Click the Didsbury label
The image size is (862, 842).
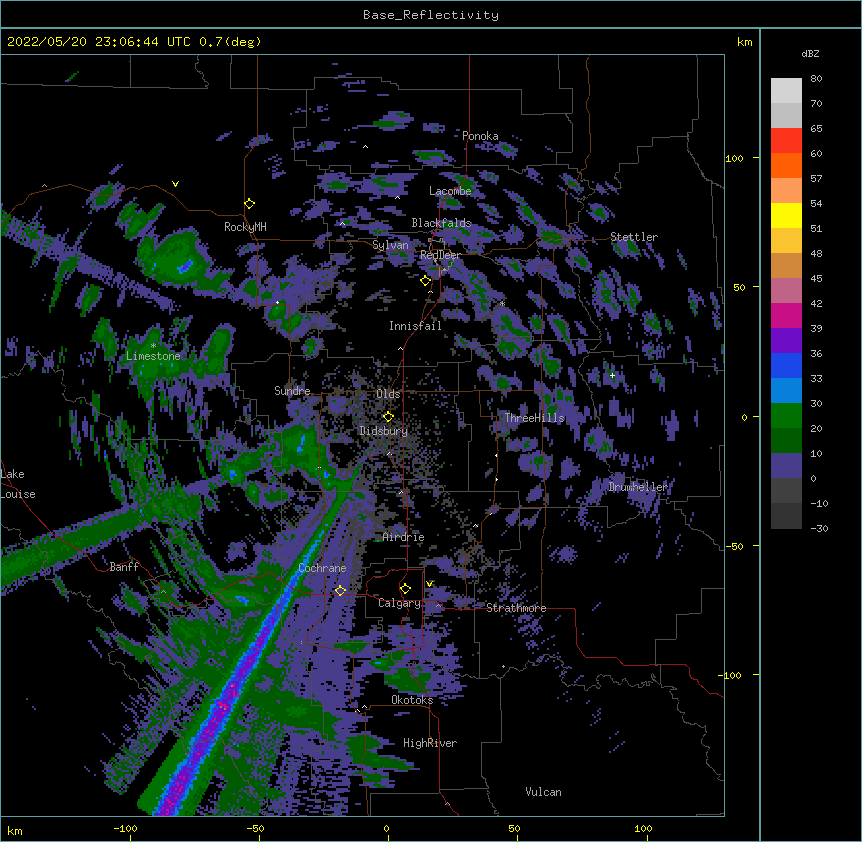click(x=383, y=431)
